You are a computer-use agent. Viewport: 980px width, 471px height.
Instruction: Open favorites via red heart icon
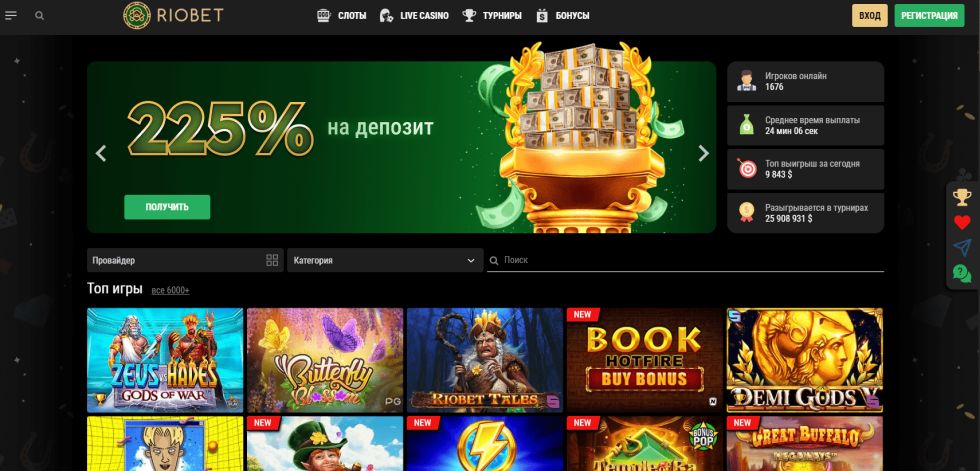962,222
